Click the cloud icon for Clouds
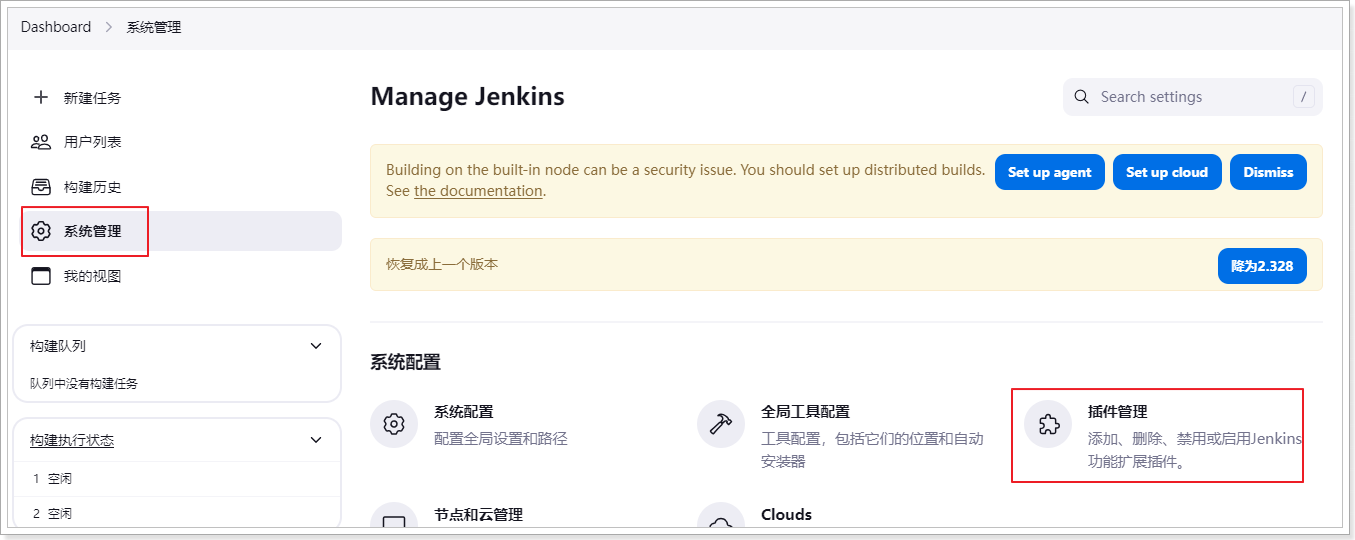The height and width of the screenshot is (540, 1355). pos(721,520)
